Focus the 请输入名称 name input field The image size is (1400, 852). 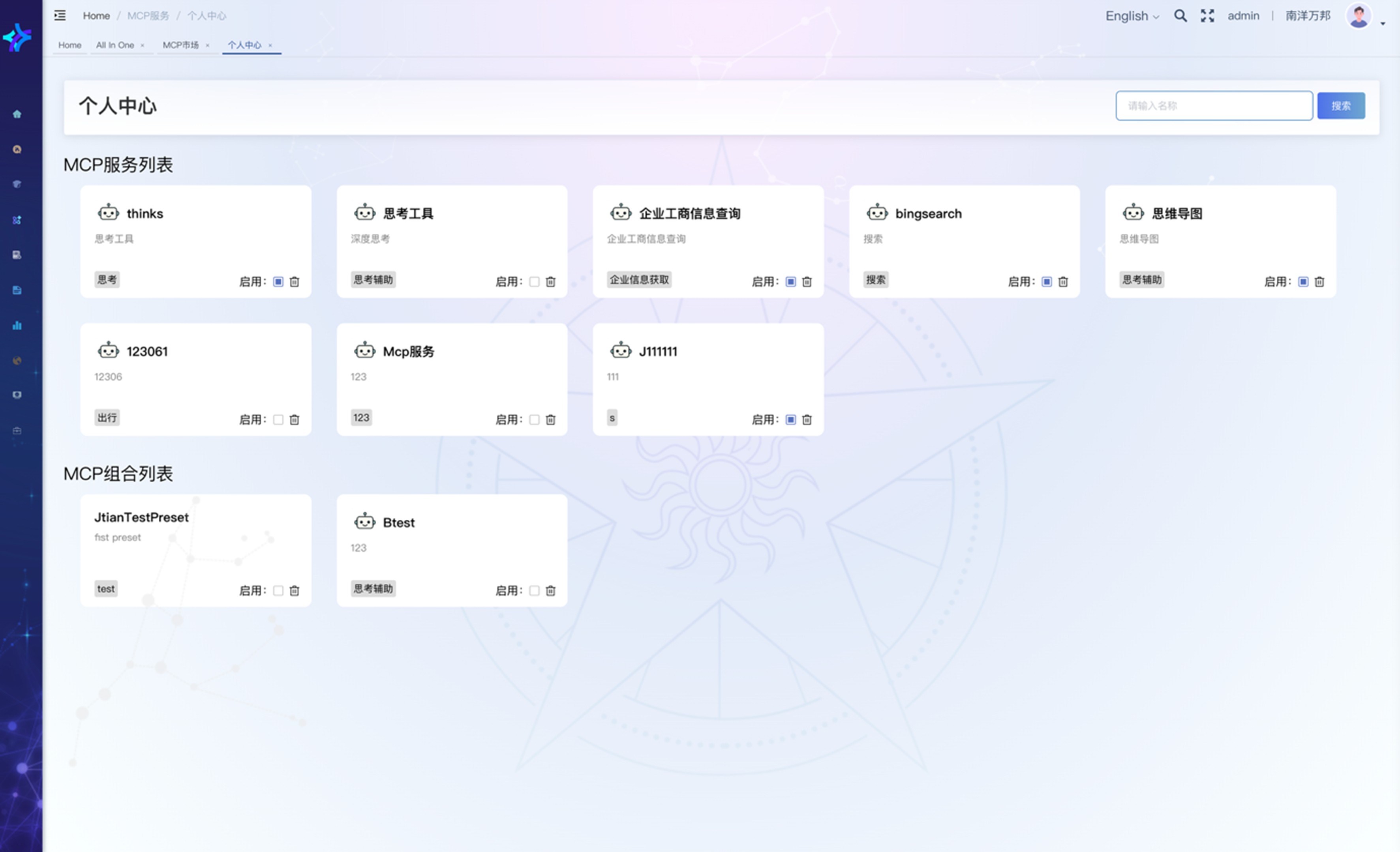pos(1214,106)
